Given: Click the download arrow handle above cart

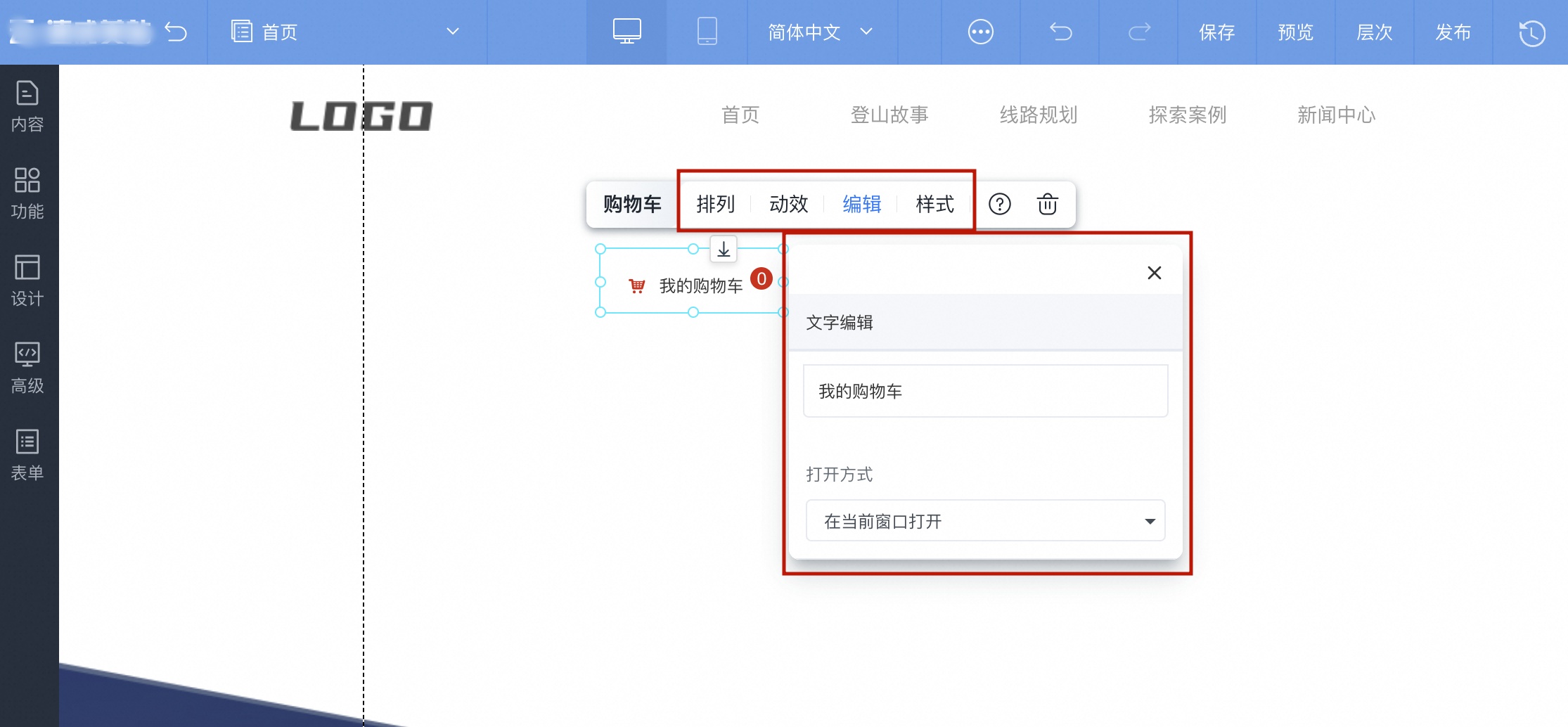Looking at the screenshot, I should pos(724,249).
